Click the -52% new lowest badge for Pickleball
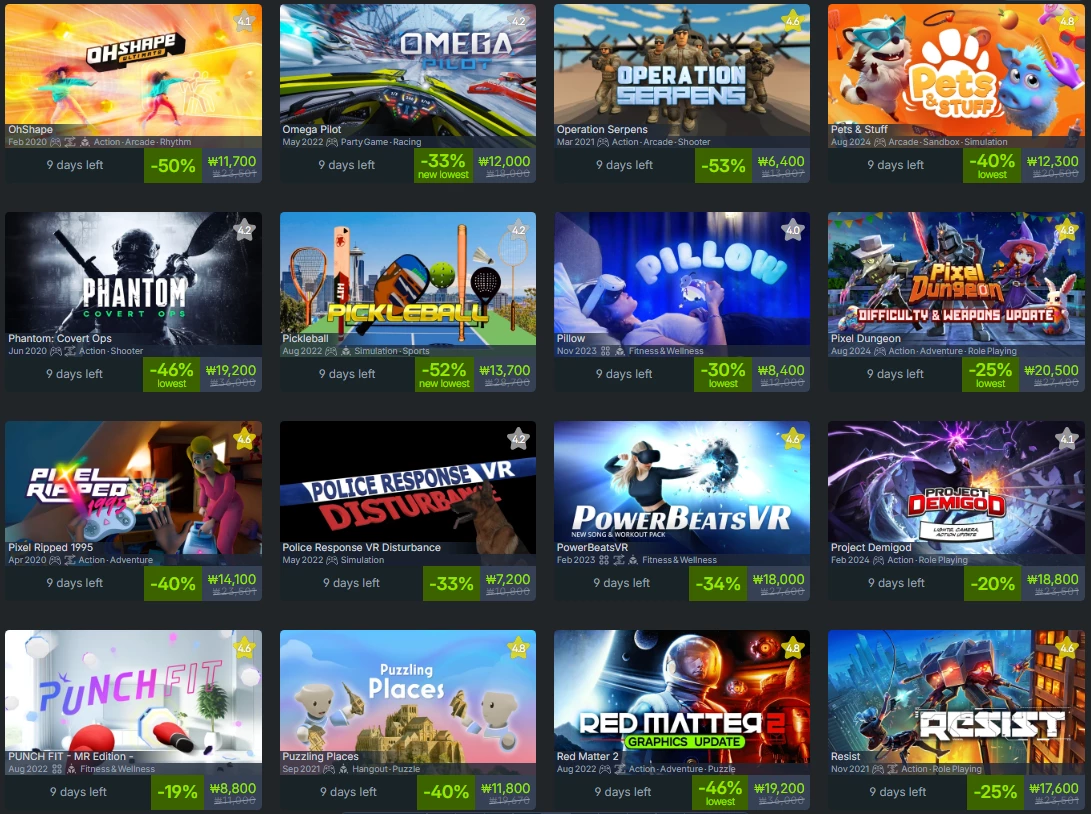The height and width of the screenshot is (814, 1091). pos(444,374)
